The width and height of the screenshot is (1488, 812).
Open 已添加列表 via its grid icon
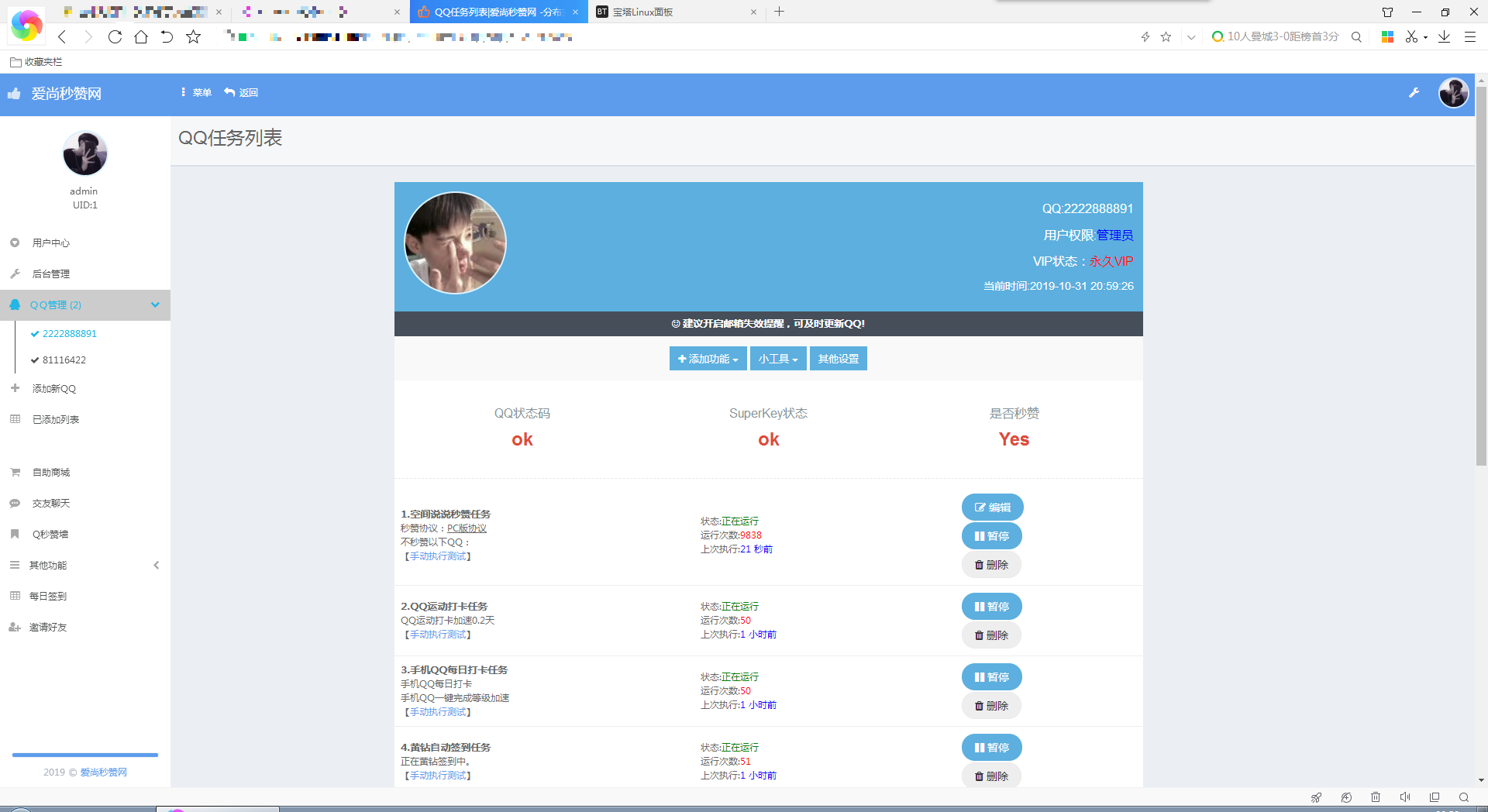(14, 419)
